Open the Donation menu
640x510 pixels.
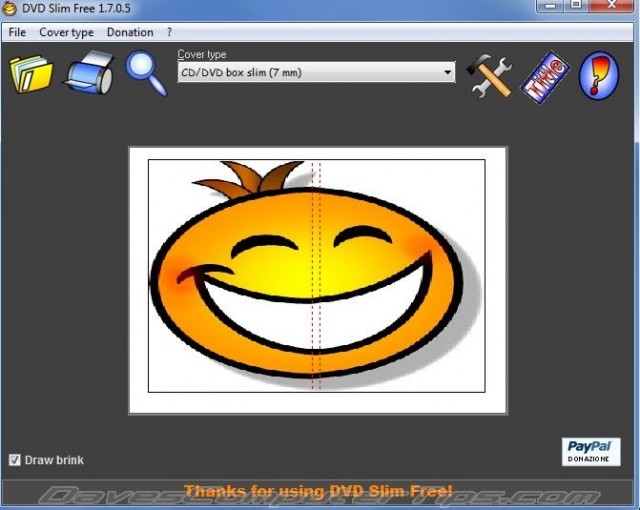pyautogui.click(x=130, y=32)
